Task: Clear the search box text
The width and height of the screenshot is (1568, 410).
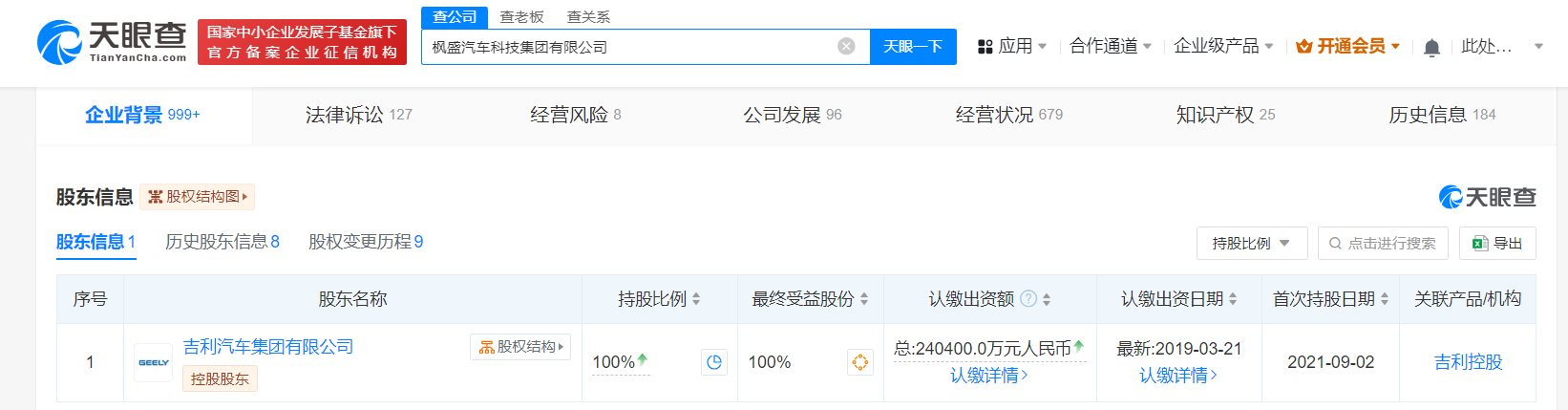Action: (x=846, y=47)
